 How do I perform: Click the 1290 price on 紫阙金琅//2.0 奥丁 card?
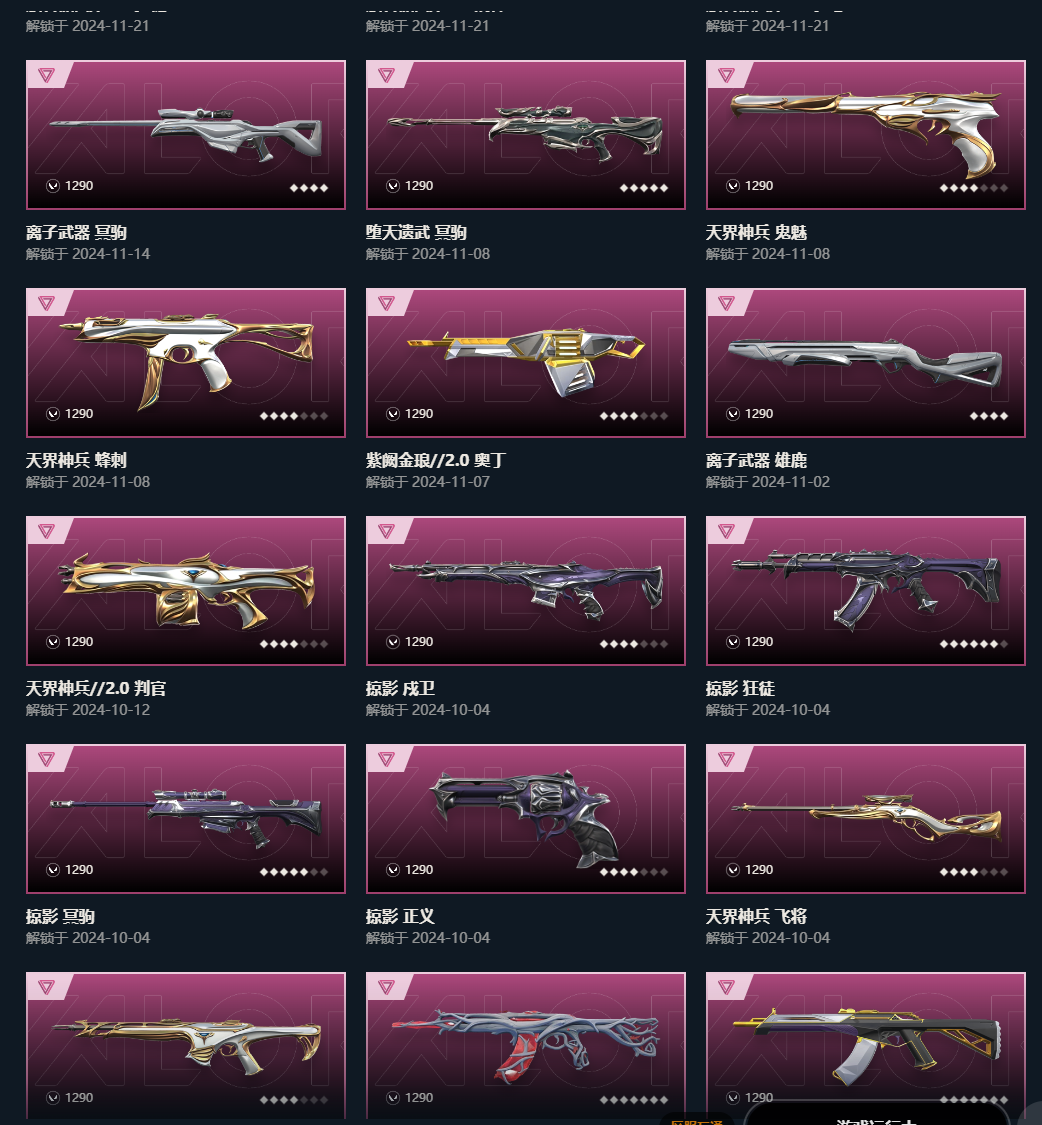point(419,414)
